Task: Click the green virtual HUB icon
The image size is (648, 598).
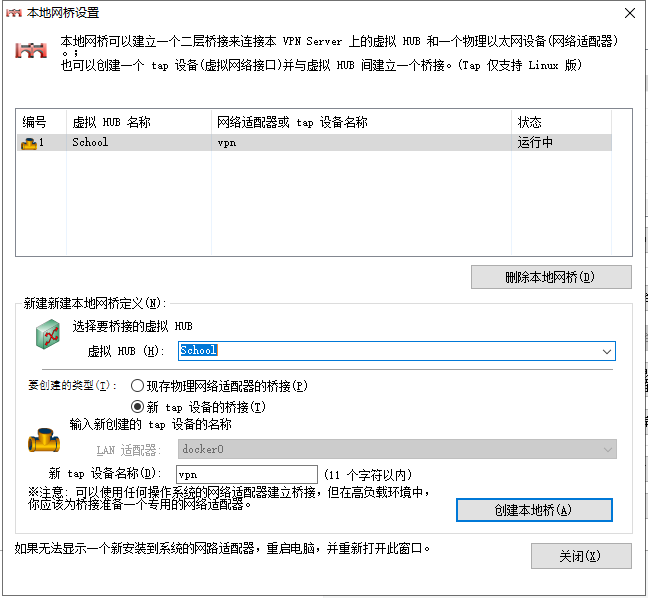Action: click(48, 336)
